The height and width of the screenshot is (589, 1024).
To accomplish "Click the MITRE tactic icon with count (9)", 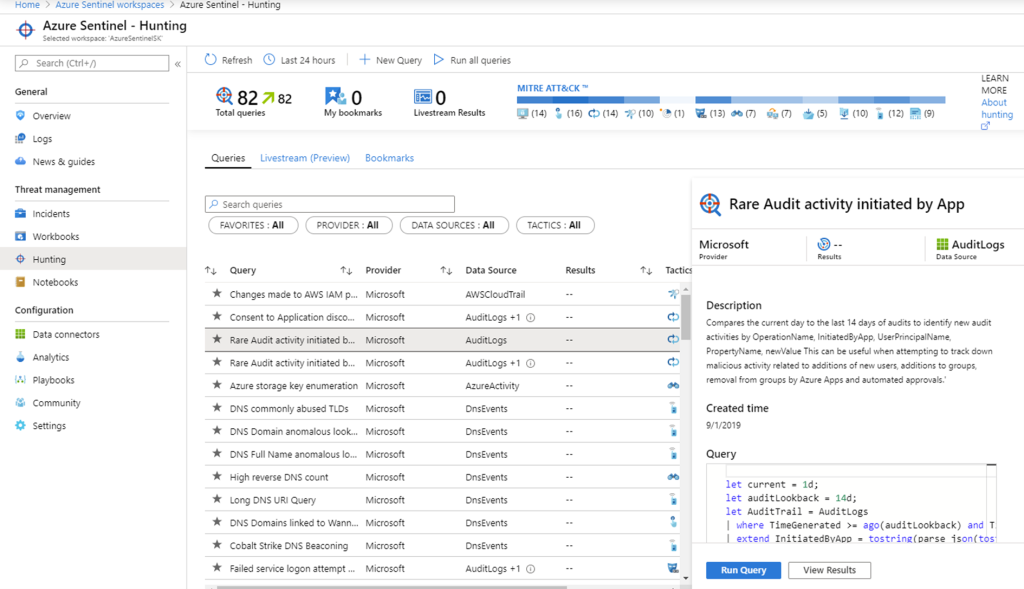I will click(x=916, y=114).
